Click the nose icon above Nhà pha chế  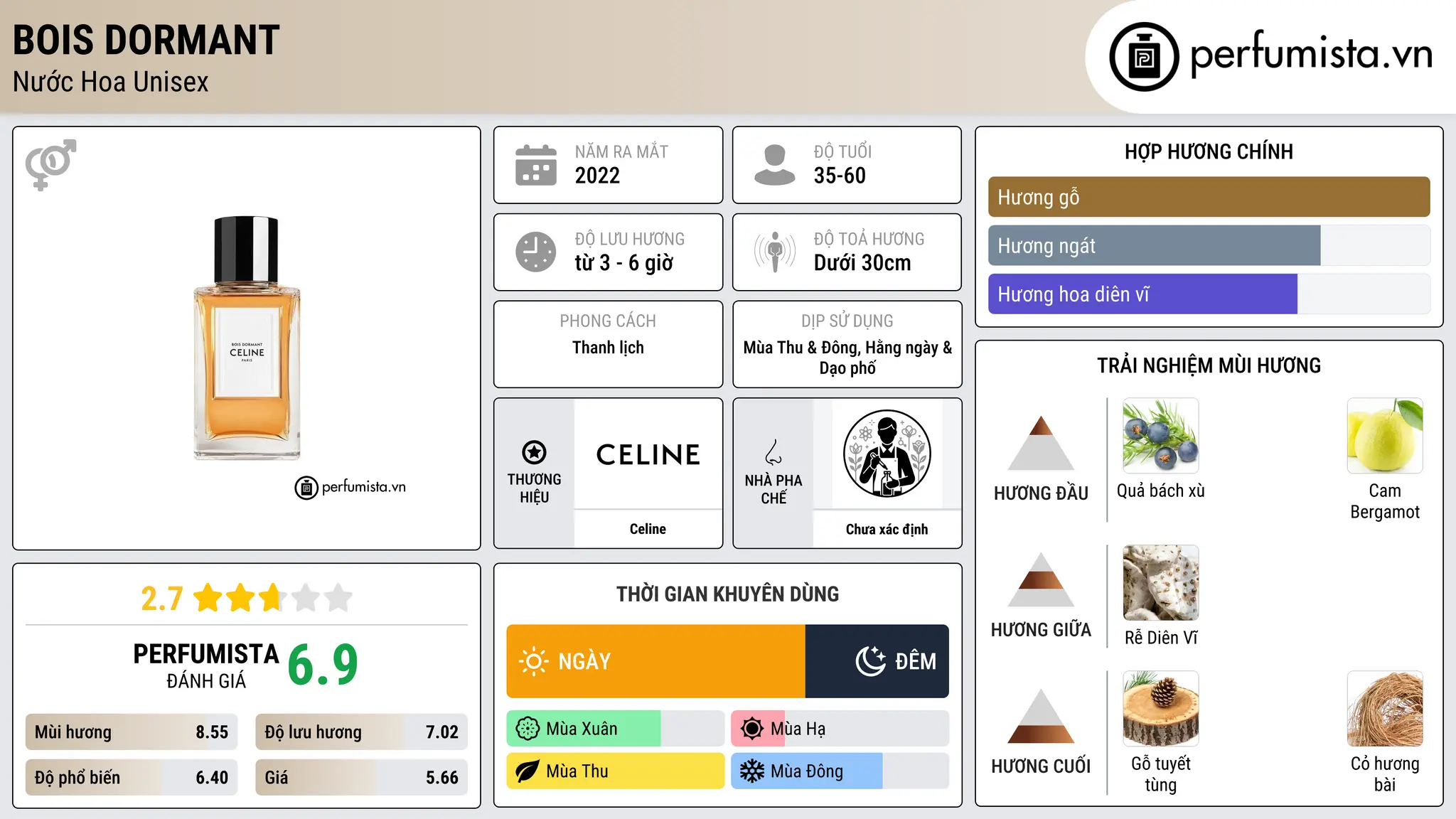pos(773,452)
